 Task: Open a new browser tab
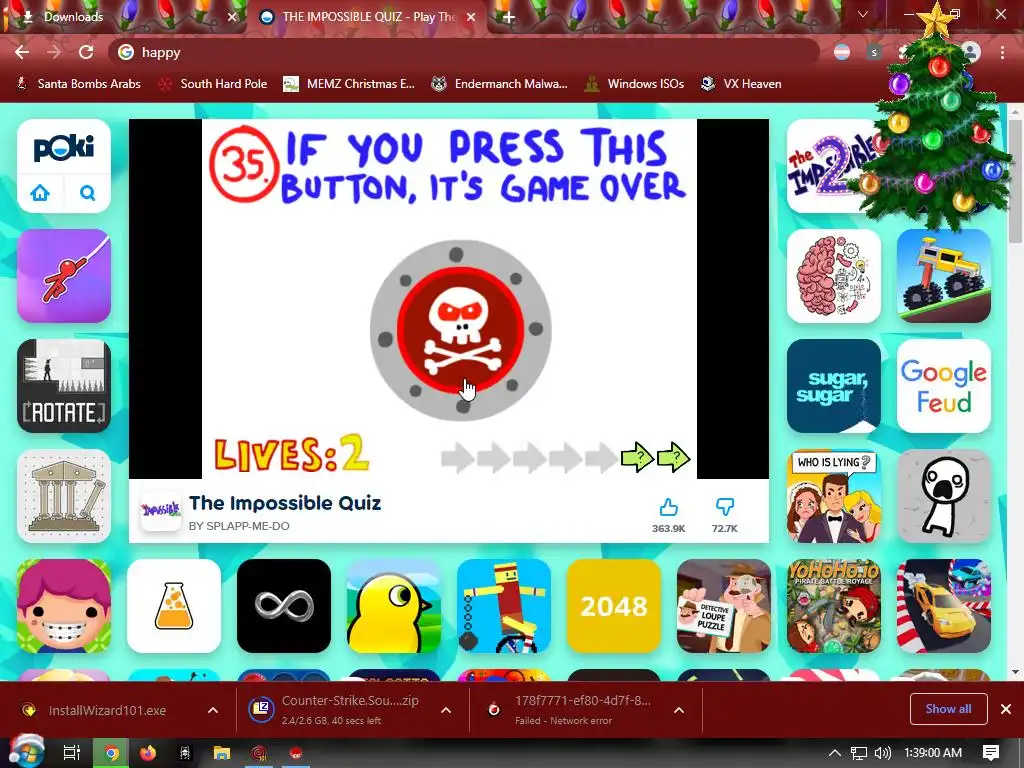coord(509,18)
